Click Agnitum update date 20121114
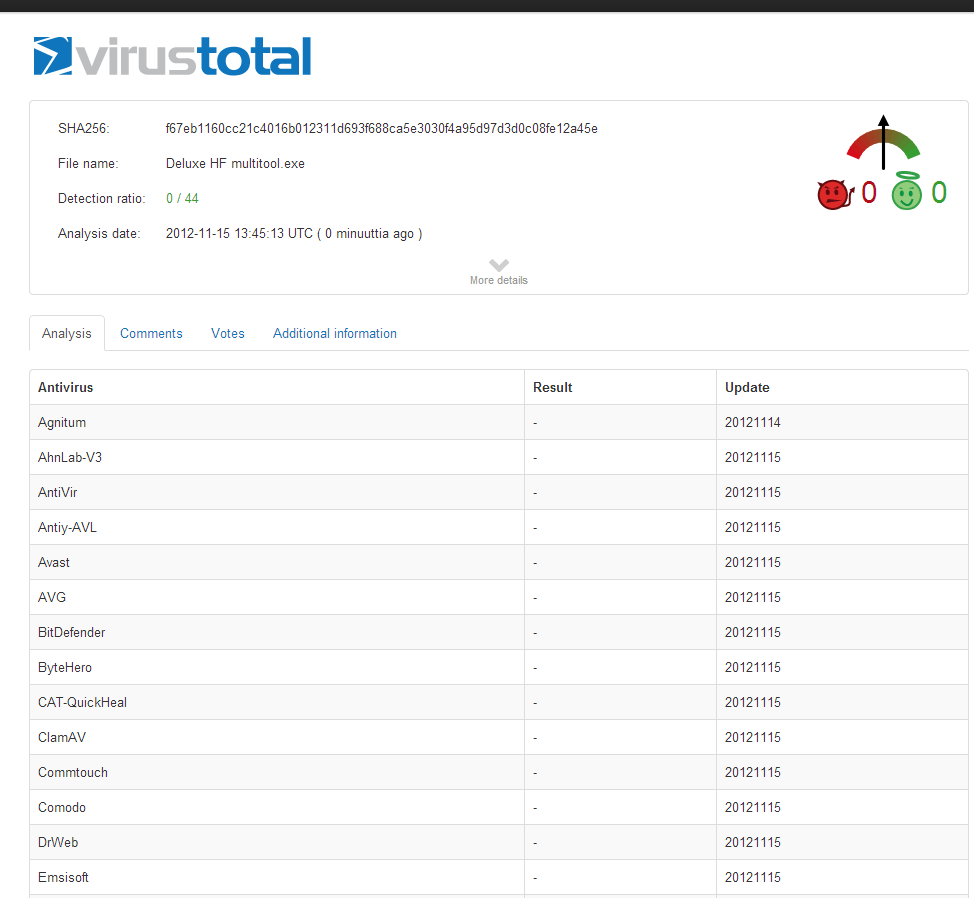The height and width of the screenshot is (898, 974). coord(752,422)
